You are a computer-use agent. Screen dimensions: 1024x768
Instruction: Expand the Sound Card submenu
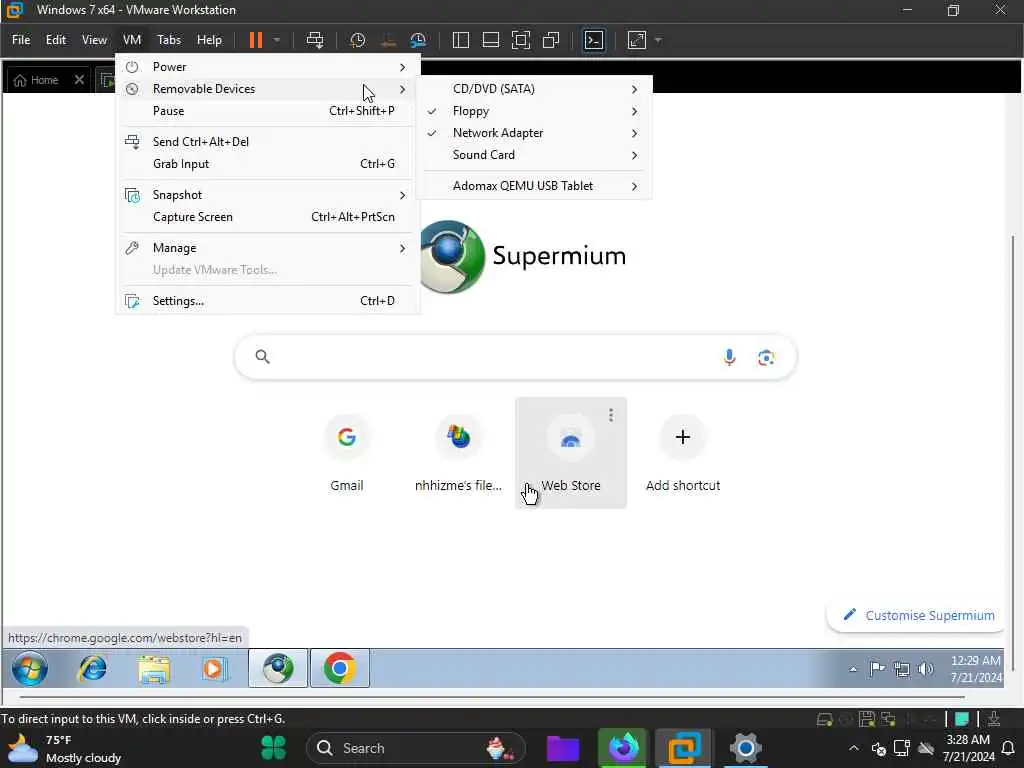point(534,155)
